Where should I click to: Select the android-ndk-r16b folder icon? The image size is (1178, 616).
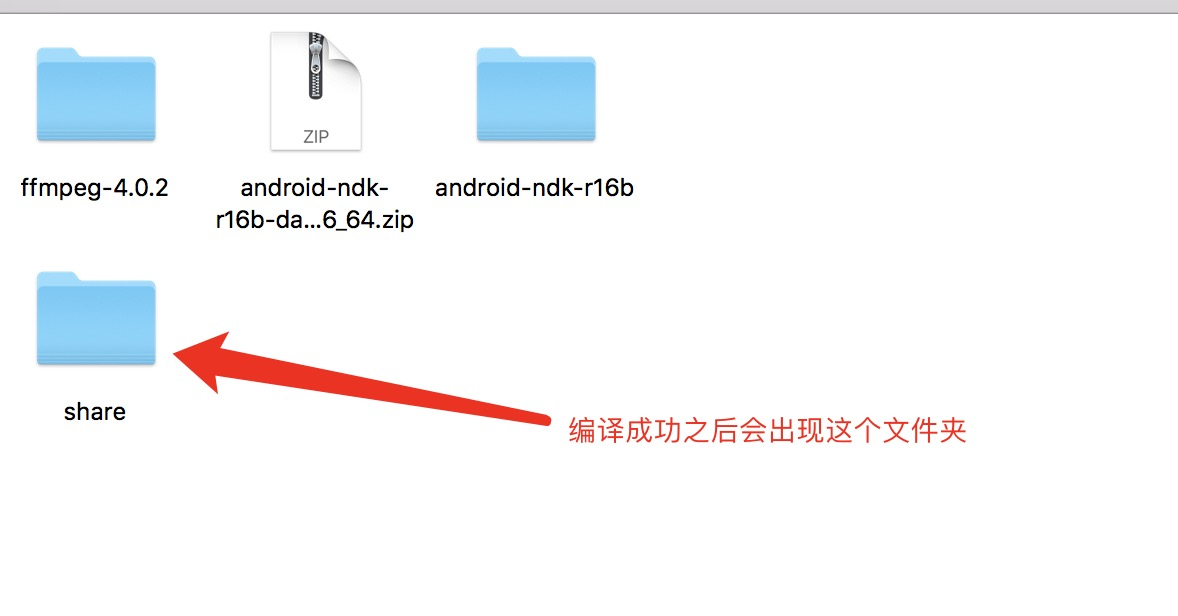[x=536, y=95]
